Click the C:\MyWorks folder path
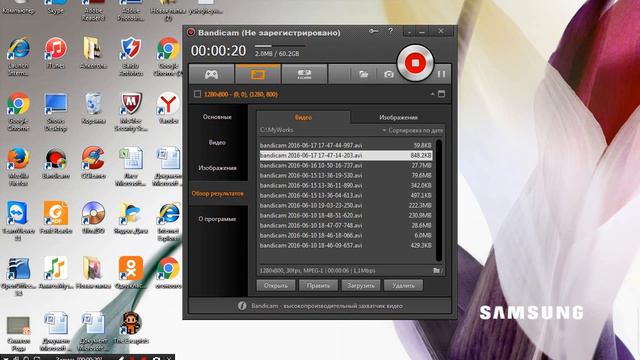The image size is (640, 360). [277, 130]
